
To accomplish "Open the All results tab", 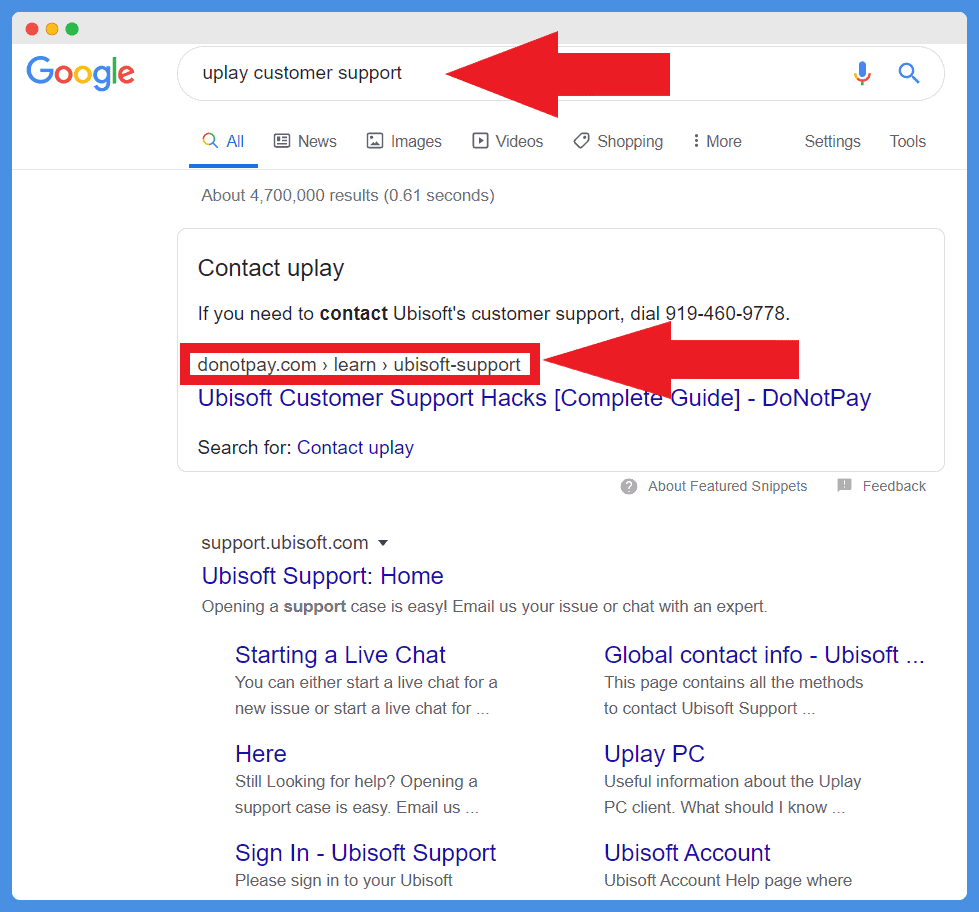I will [x=224, y=141].
